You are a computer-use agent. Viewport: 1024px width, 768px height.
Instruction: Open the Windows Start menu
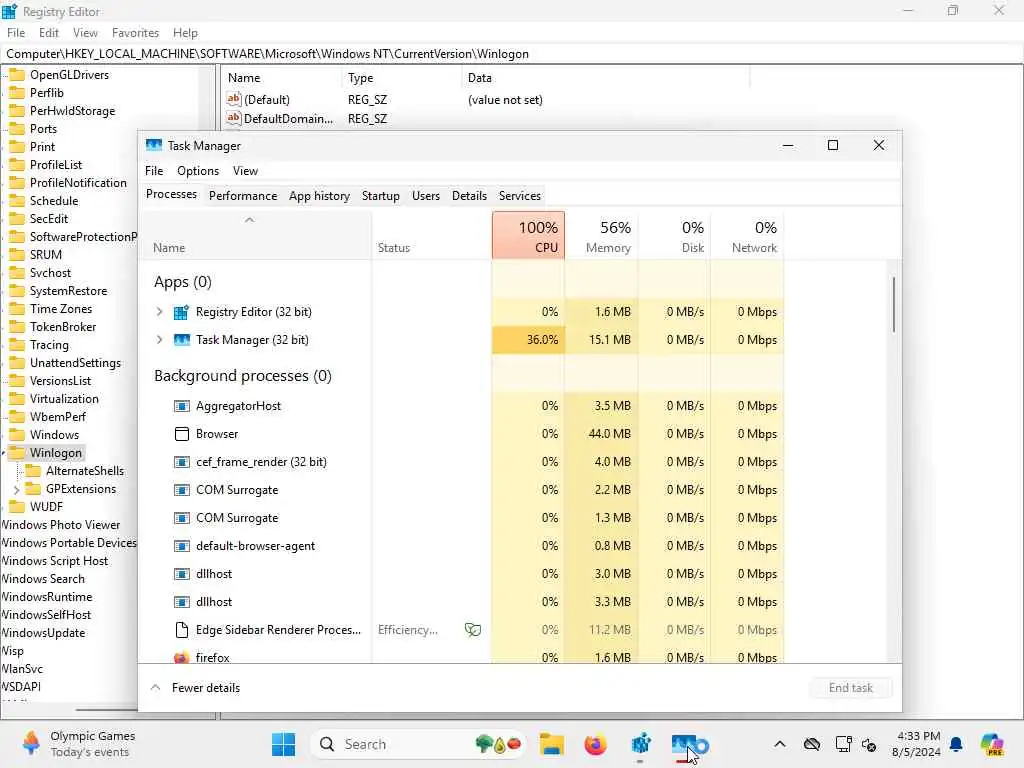[283, 744]
